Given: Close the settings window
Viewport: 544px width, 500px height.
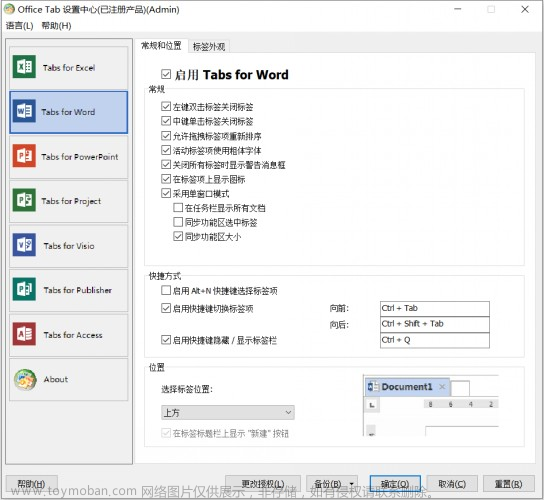Looking at the screenshot, I should pyautogui.click(x=525, y=9).
